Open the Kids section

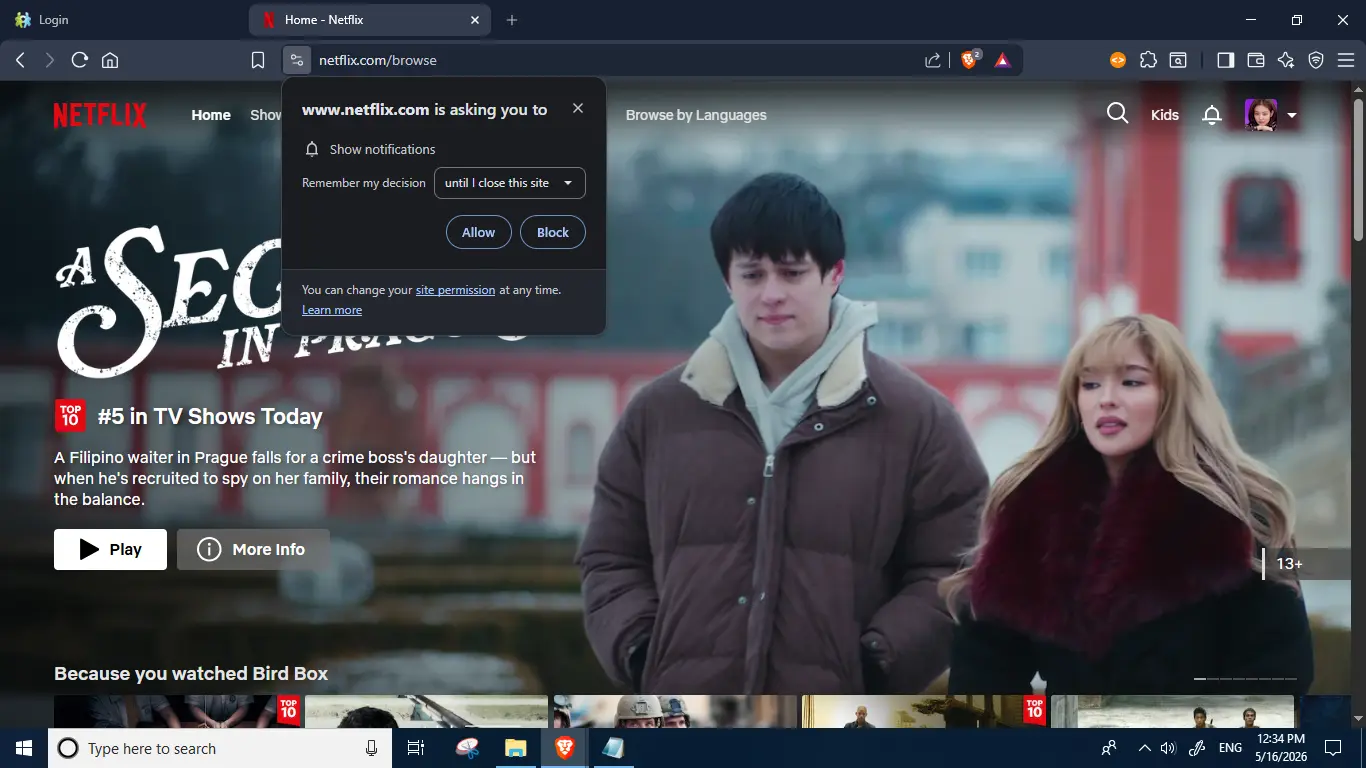click(1165, 115)
